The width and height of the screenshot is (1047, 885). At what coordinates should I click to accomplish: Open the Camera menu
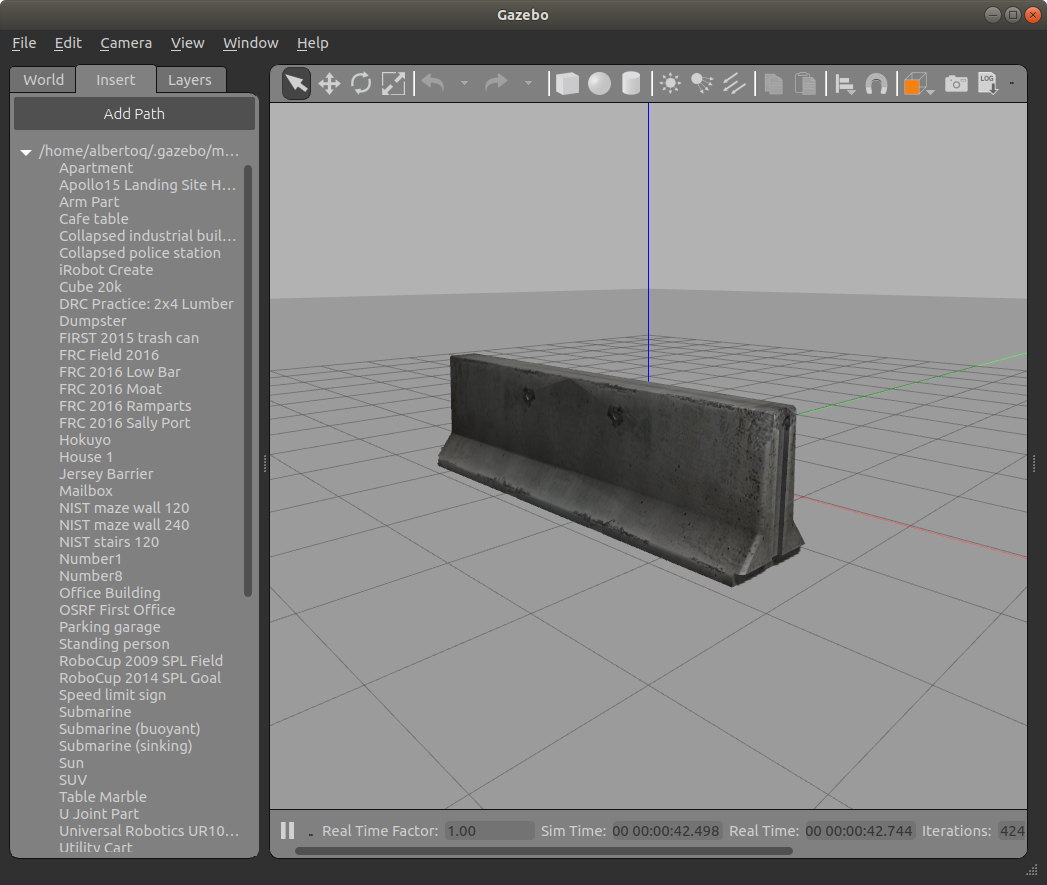[126, 43]
